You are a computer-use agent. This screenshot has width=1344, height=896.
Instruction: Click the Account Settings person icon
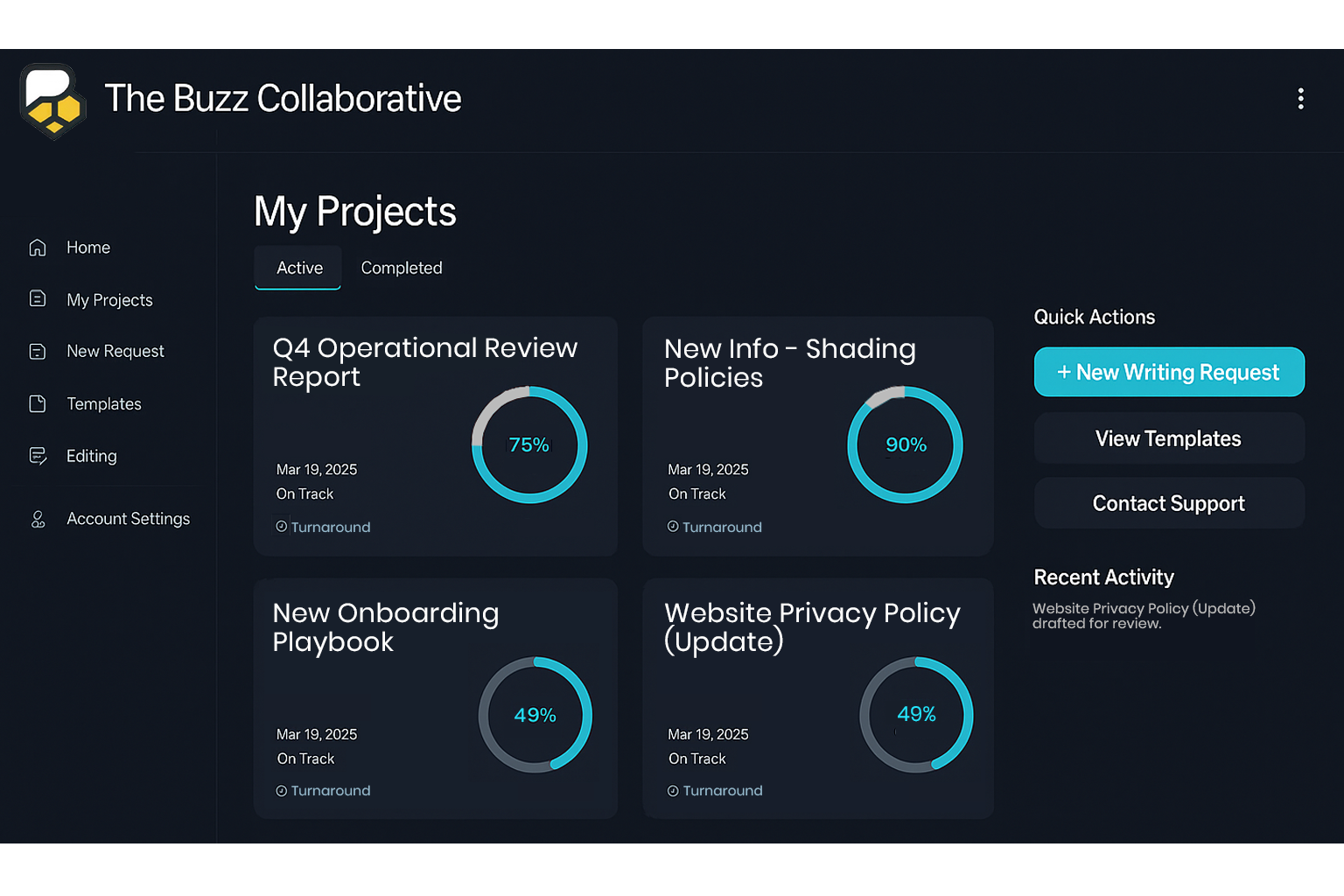38,518
